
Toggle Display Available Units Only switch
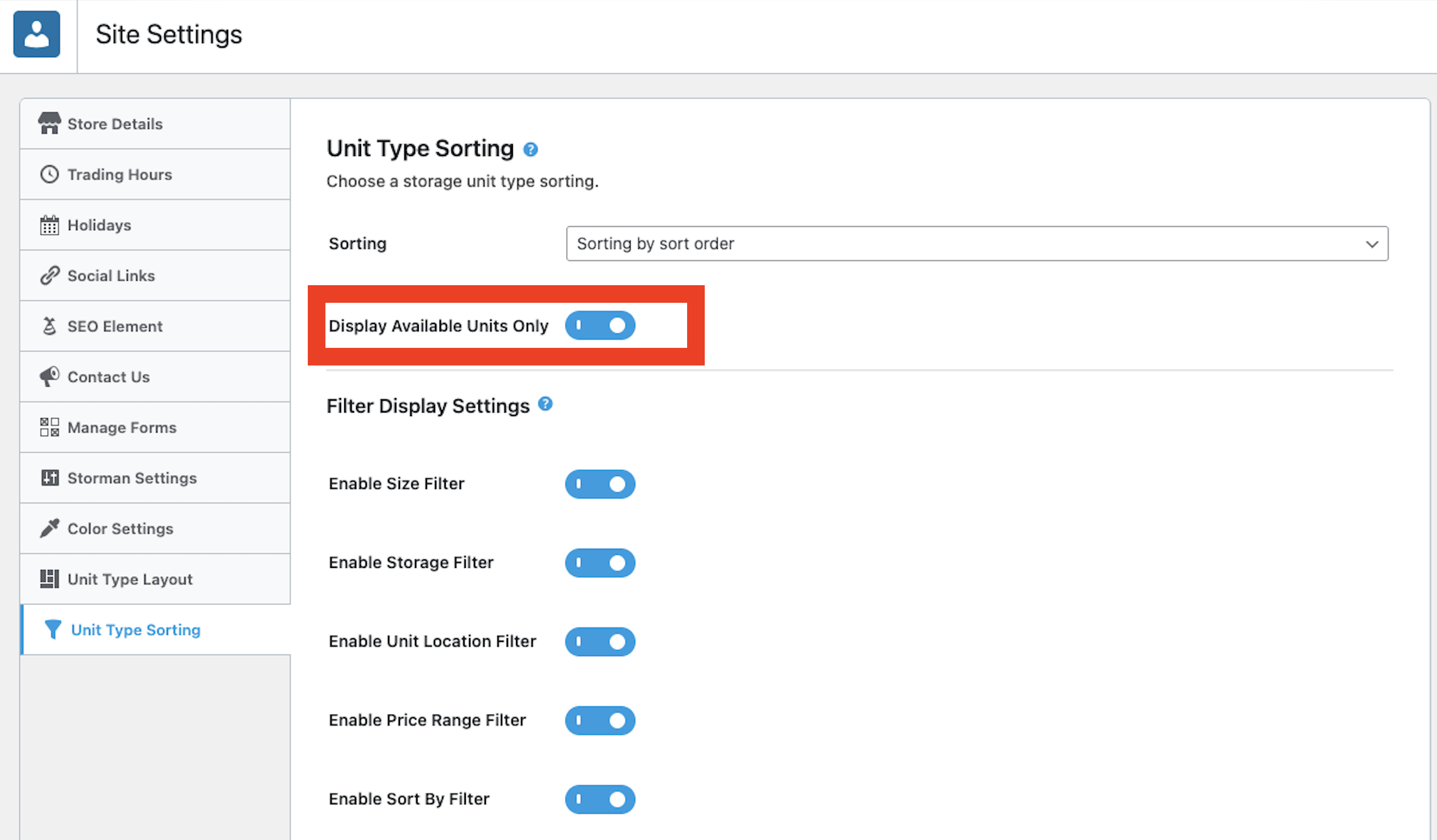tap(600, 325)
